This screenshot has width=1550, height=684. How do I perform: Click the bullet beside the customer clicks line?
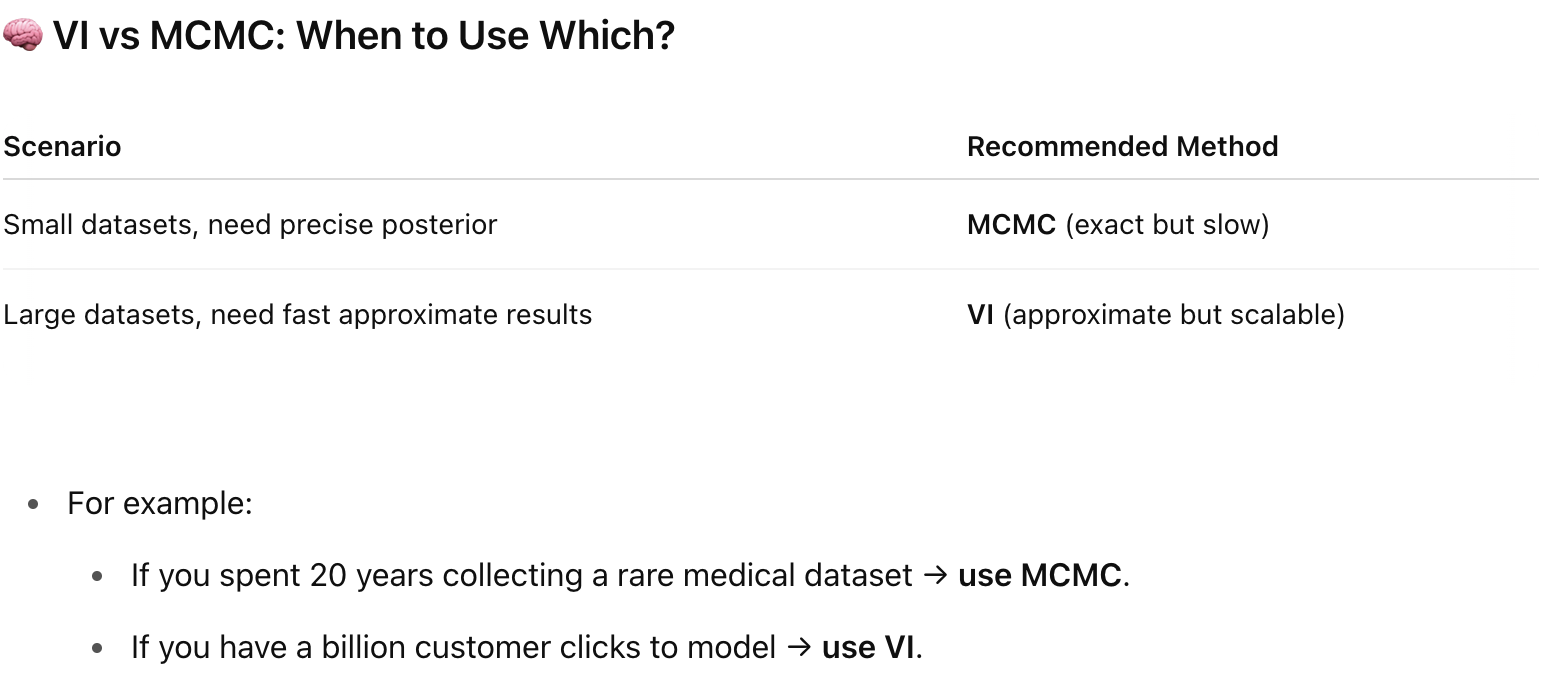point(97,649)
